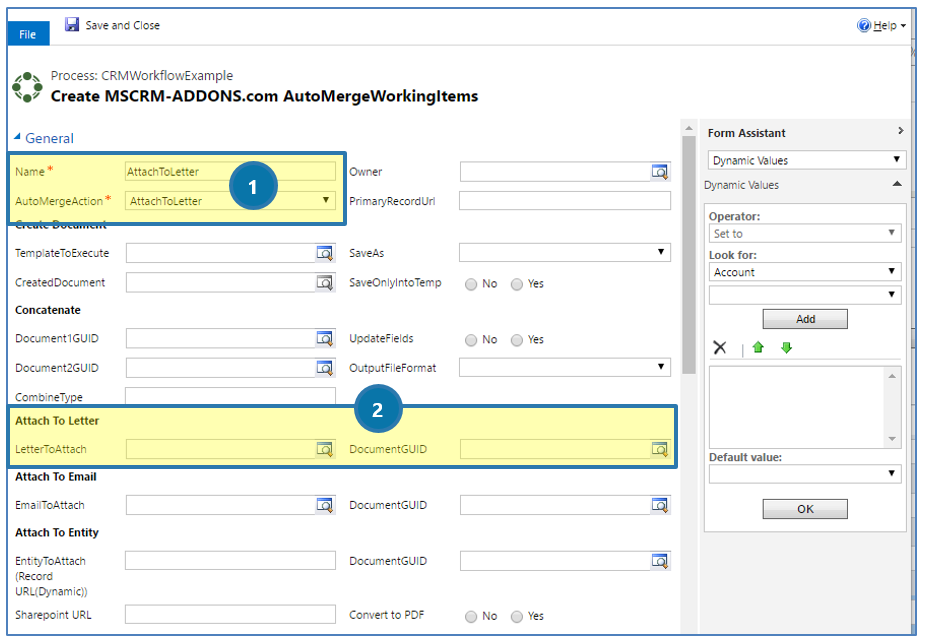The image size is (926, 644).
Task: Open the Document1GUID lookup icon
Action: coord(325,339)
